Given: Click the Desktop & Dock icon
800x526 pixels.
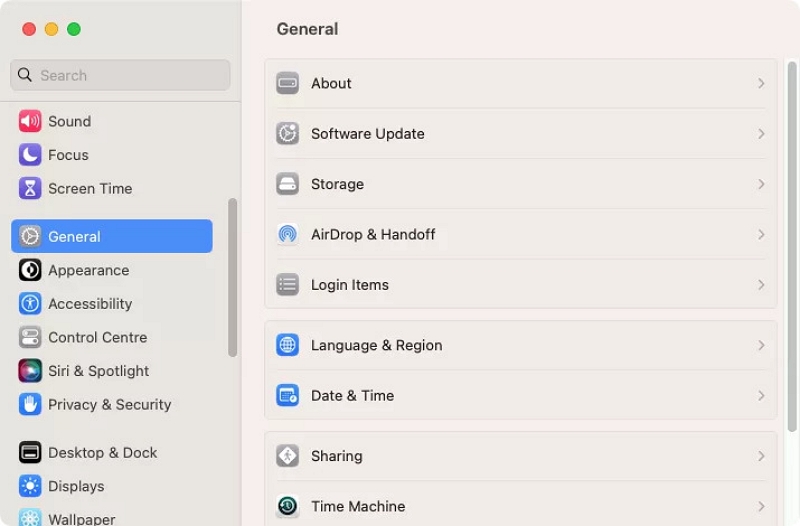Looking at the screenshot, I should tap(30, 453).
